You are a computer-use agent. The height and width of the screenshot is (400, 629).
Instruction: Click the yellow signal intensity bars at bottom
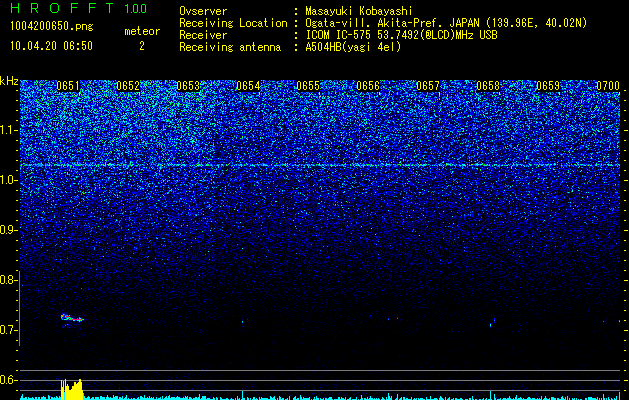click(x=72, y=389)
